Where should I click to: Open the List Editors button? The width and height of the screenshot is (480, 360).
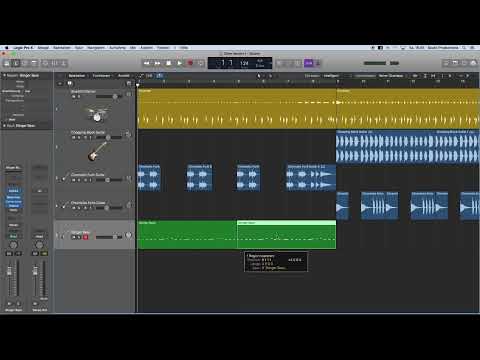(x=446, y=63)
